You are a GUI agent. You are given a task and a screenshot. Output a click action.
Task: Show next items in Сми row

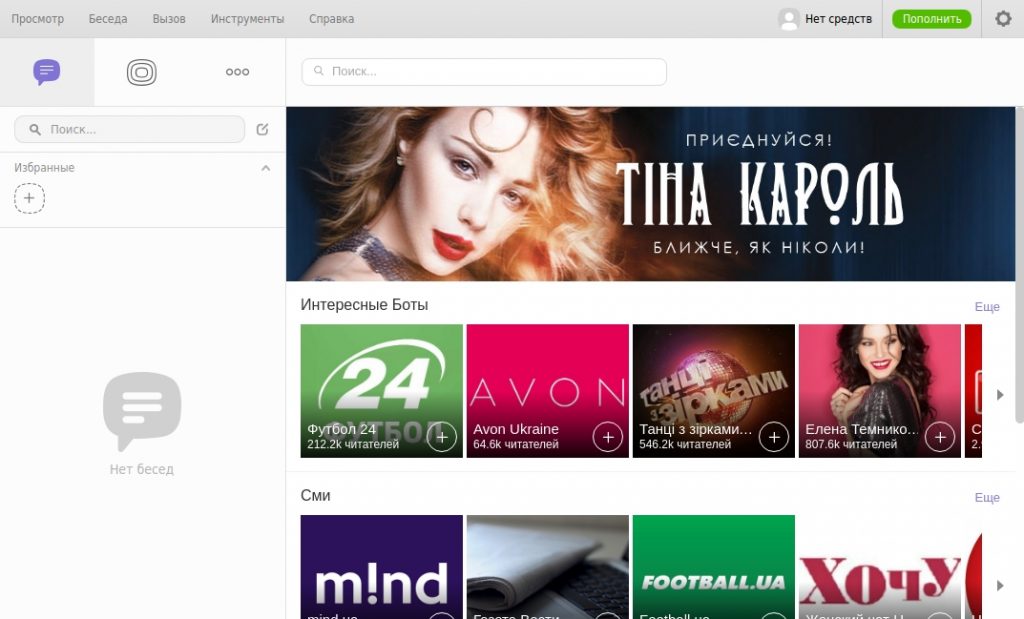tap(1000, 586)
